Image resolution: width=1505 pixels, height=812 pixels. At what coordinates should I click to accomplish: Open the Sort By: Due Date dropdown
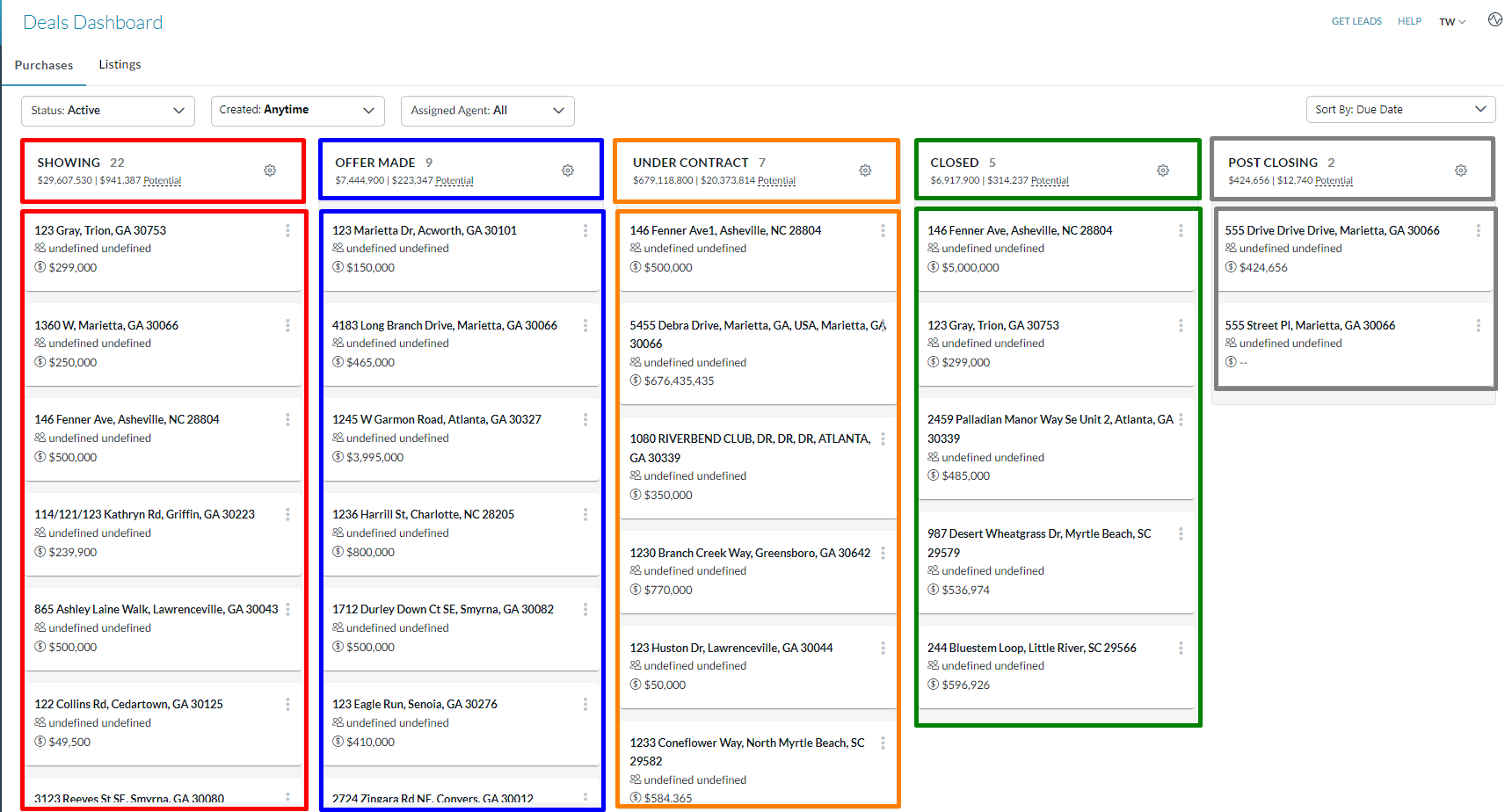pyautogui.click(x=1400, y=110)
